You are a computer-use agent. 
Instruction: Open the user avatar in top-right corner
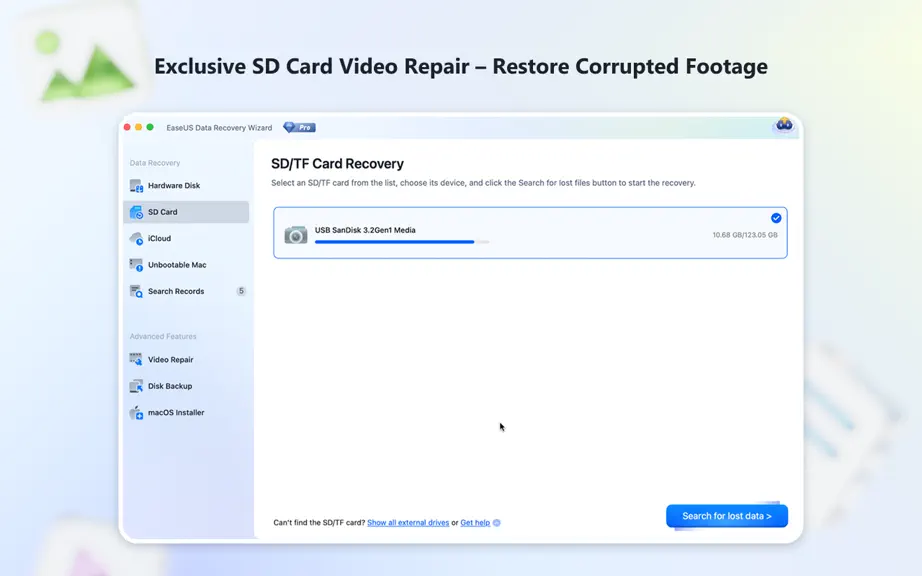784,125
